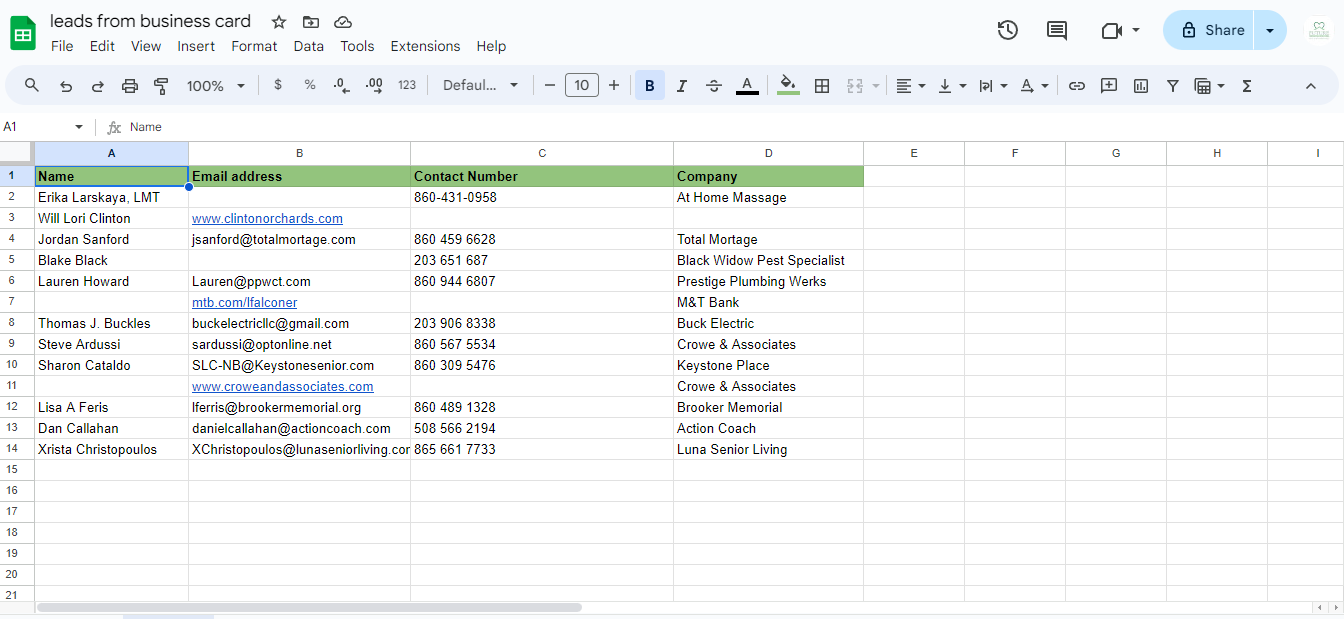
Task: Open the Google Sheets home icon
Action: click(23, 33)
